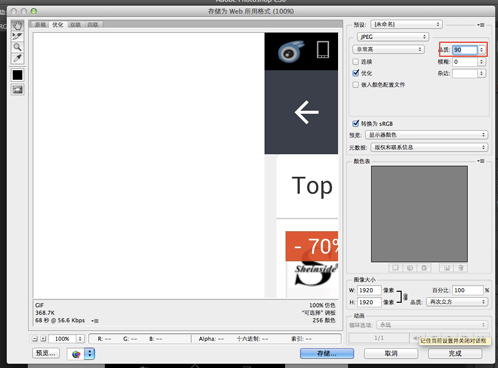
Task: Click the 368.7K file size text
Action: [45, 313]
